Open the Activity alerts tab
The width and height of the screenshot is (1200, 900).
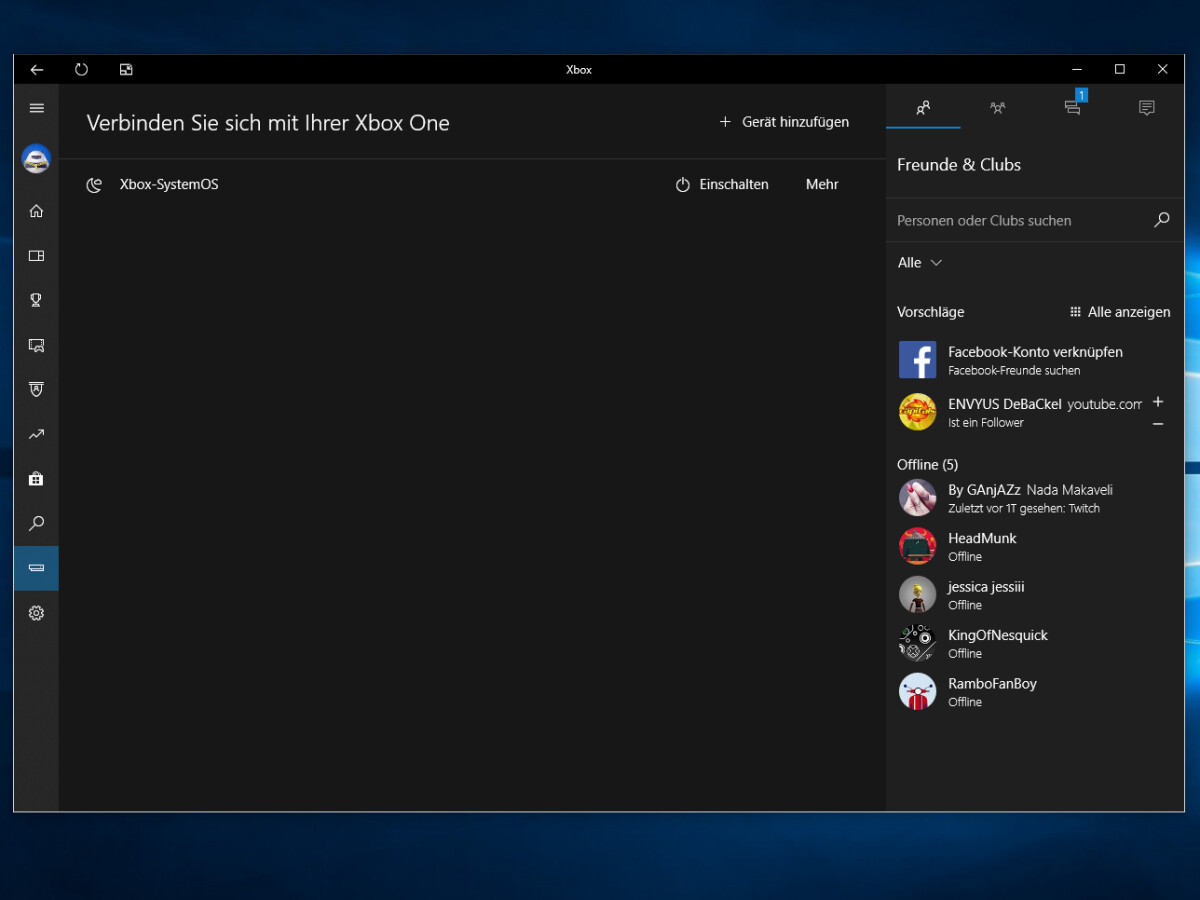tap(1146, 108)
